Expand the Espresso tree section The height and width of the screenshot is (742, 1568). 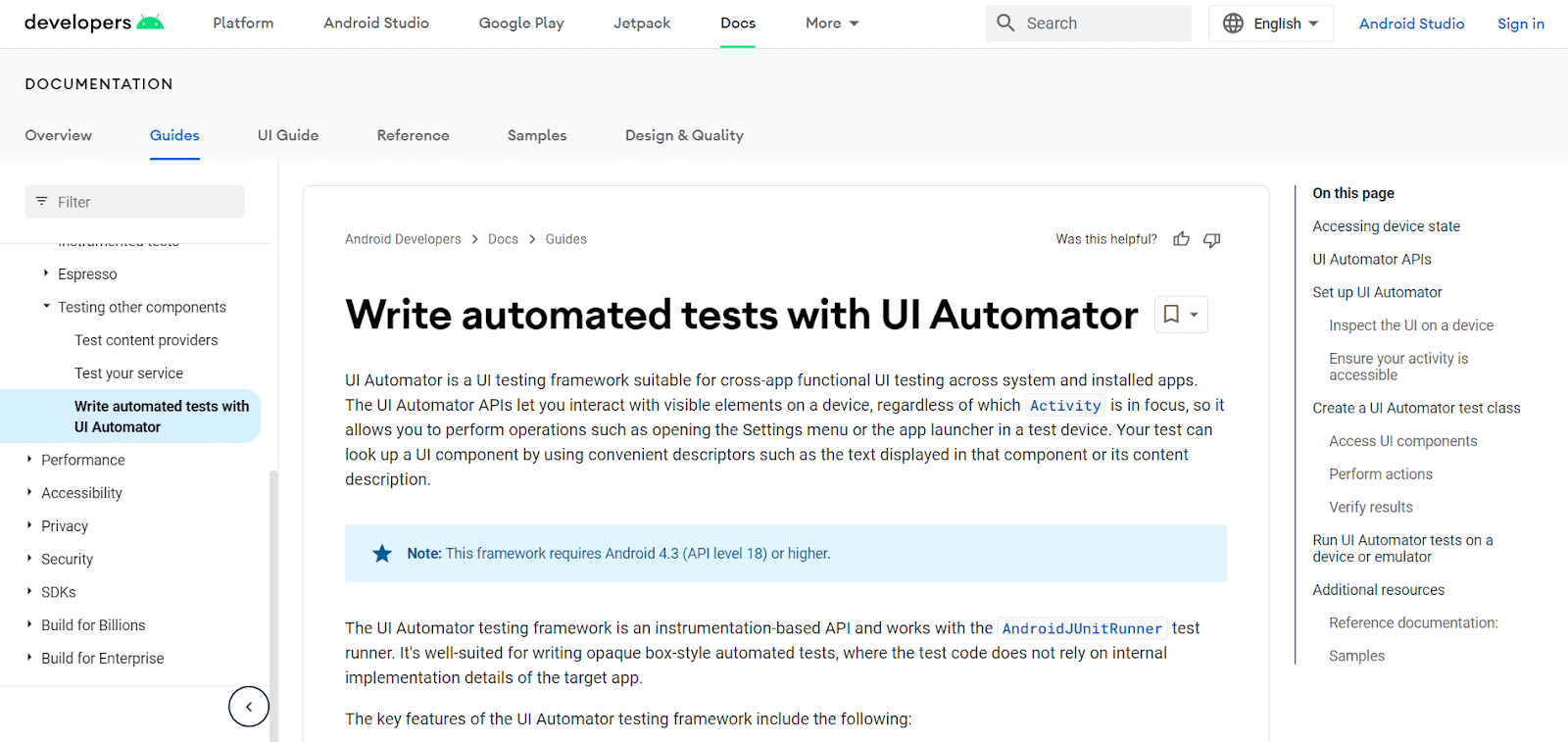tap(46, 273)
